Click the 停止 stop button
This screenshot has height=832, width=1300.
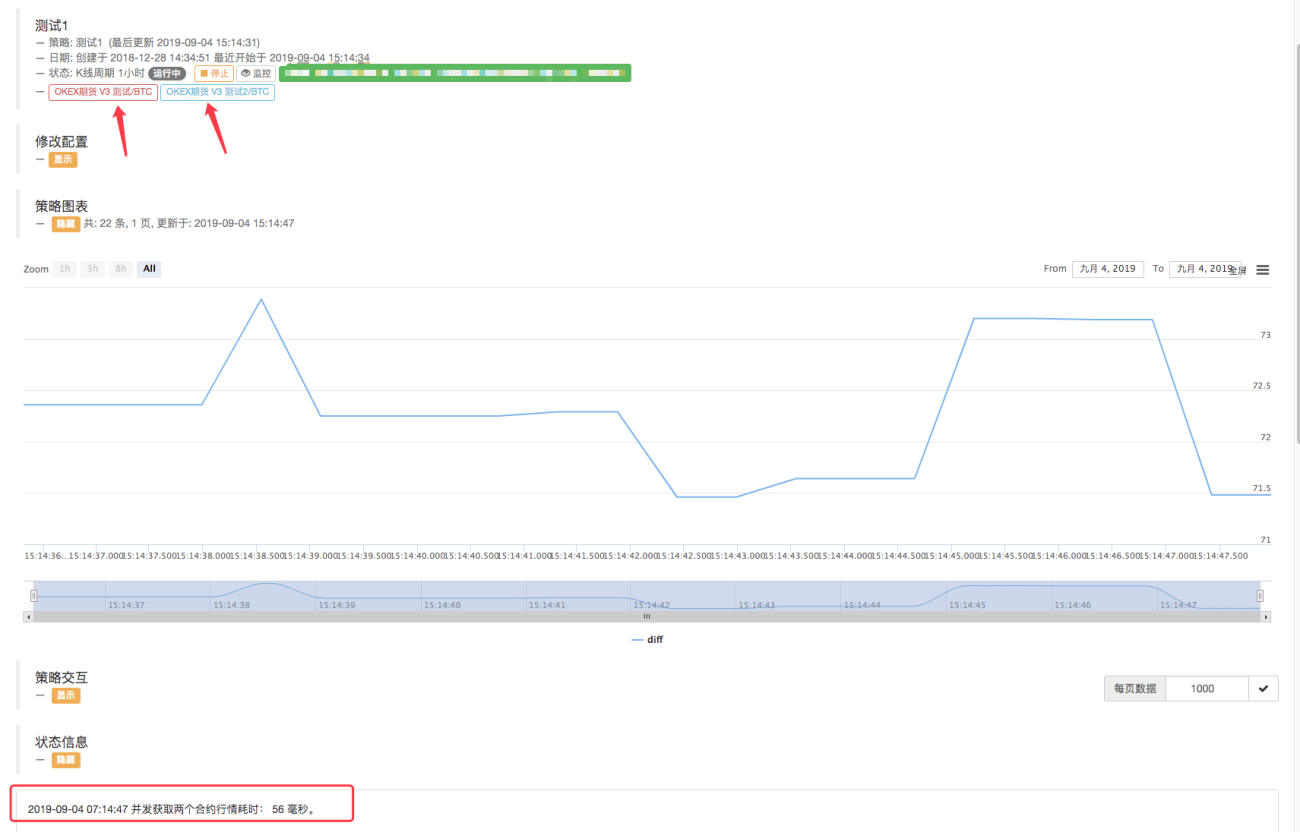214,73
